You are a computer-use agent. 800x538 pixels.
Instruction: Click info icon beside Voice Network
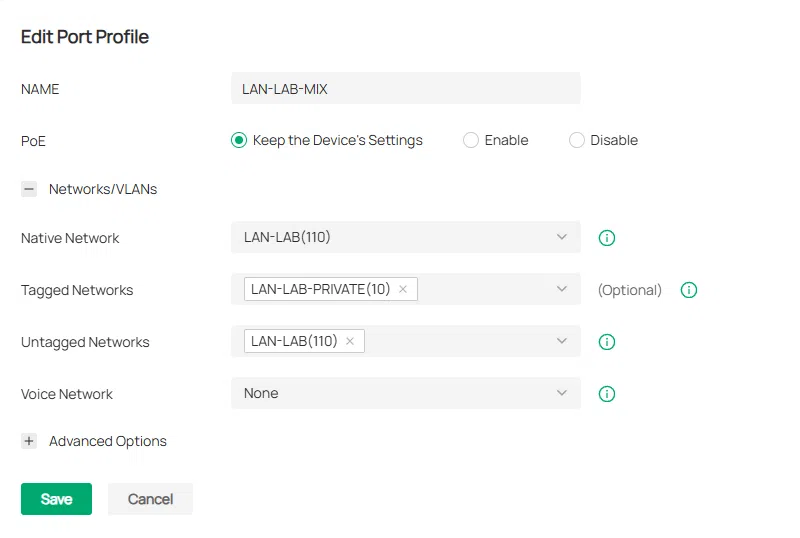606,394
